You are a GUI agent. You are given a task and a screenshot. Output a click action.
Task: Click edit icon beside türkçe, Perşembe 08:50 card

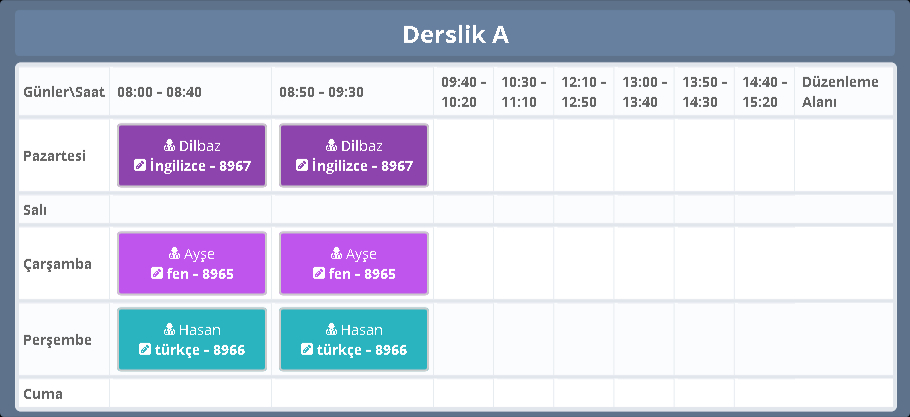pos(307,350)
